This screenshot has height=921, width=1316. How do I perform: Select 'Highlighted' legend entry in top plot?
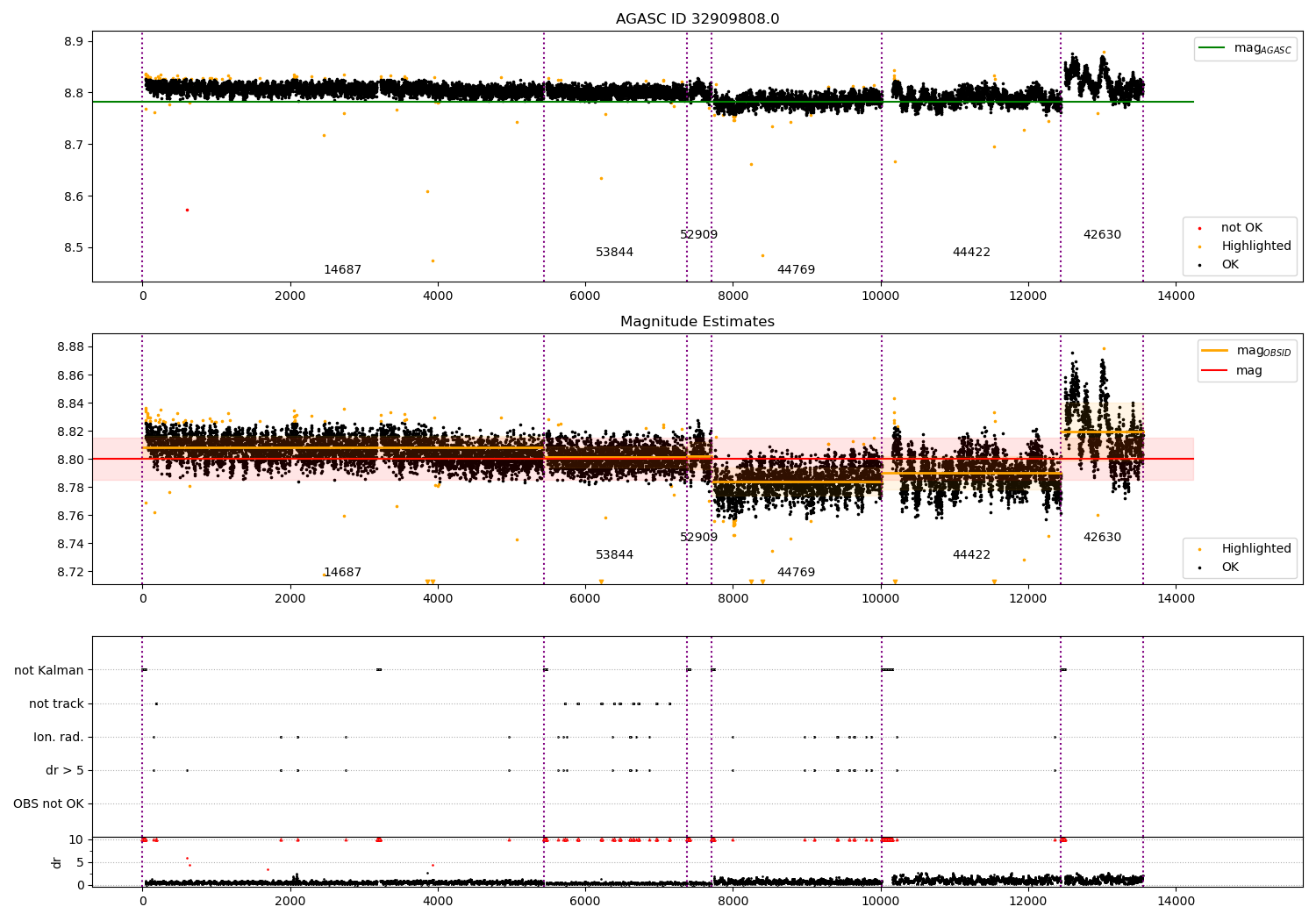coord(1245,246)
